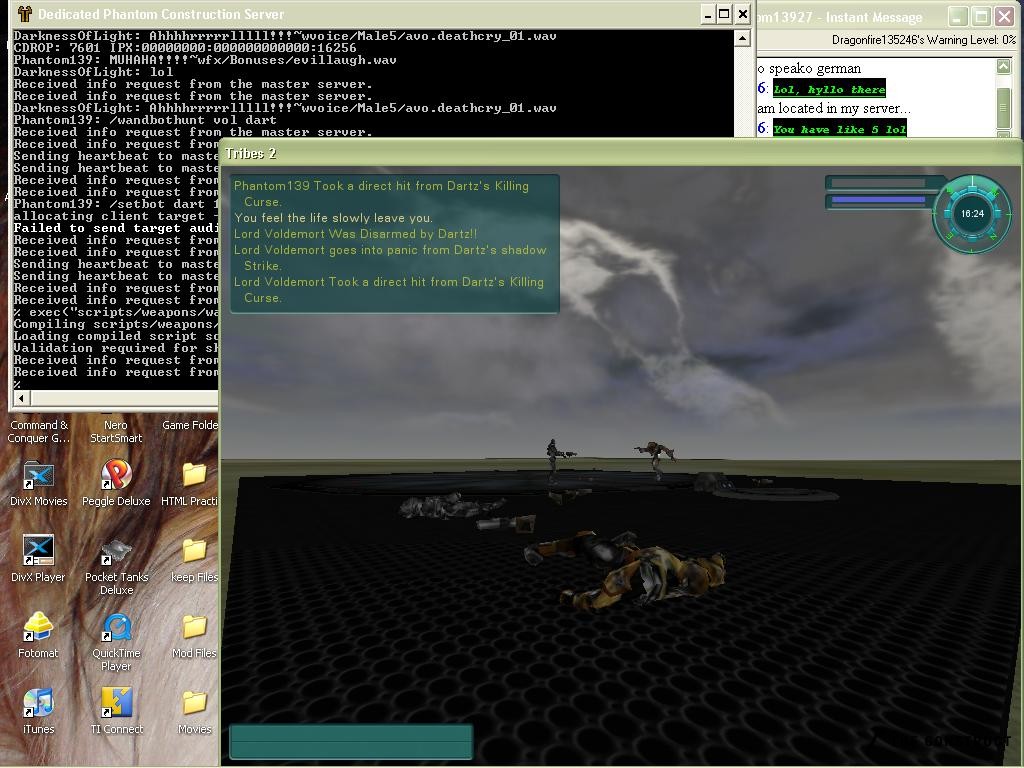Click the Instant Message scrollbar thumb

[x=1004, y=108]
